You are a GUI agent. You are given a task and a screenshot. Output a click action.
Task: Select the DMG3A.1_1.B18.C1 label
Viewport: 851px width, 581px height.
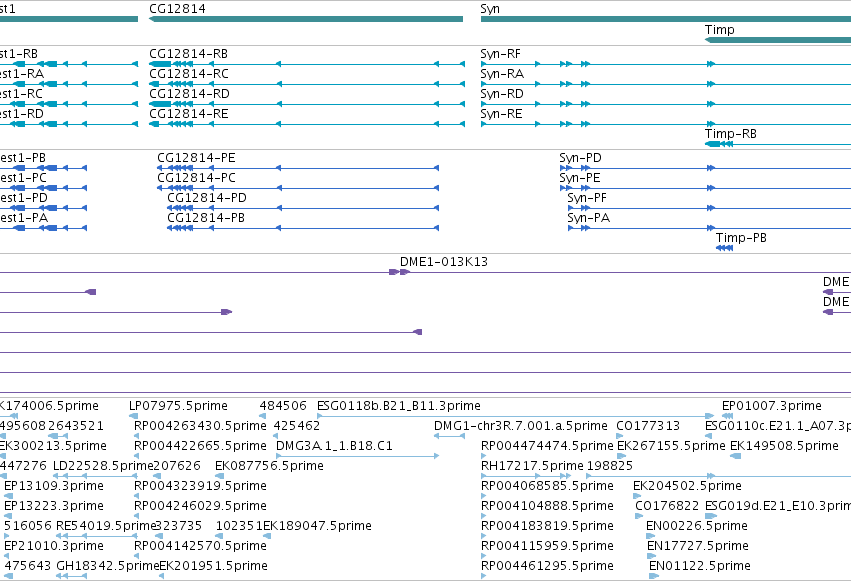(334, 446)
